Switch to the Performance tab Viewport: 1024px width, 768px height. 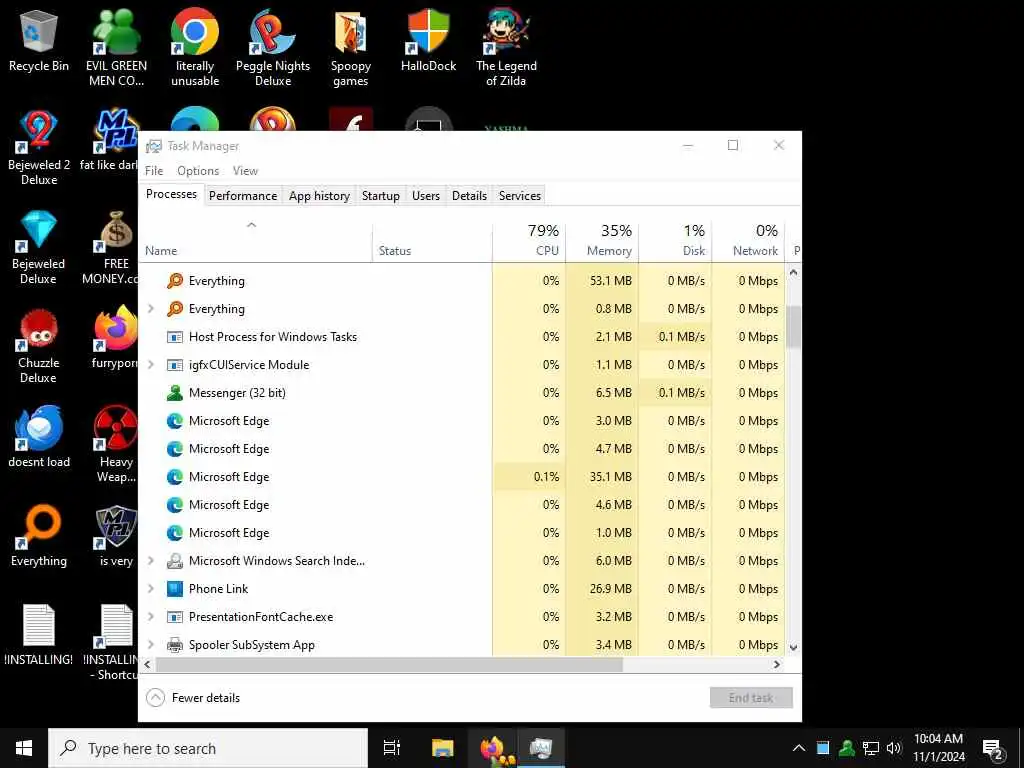pos(243,195)
